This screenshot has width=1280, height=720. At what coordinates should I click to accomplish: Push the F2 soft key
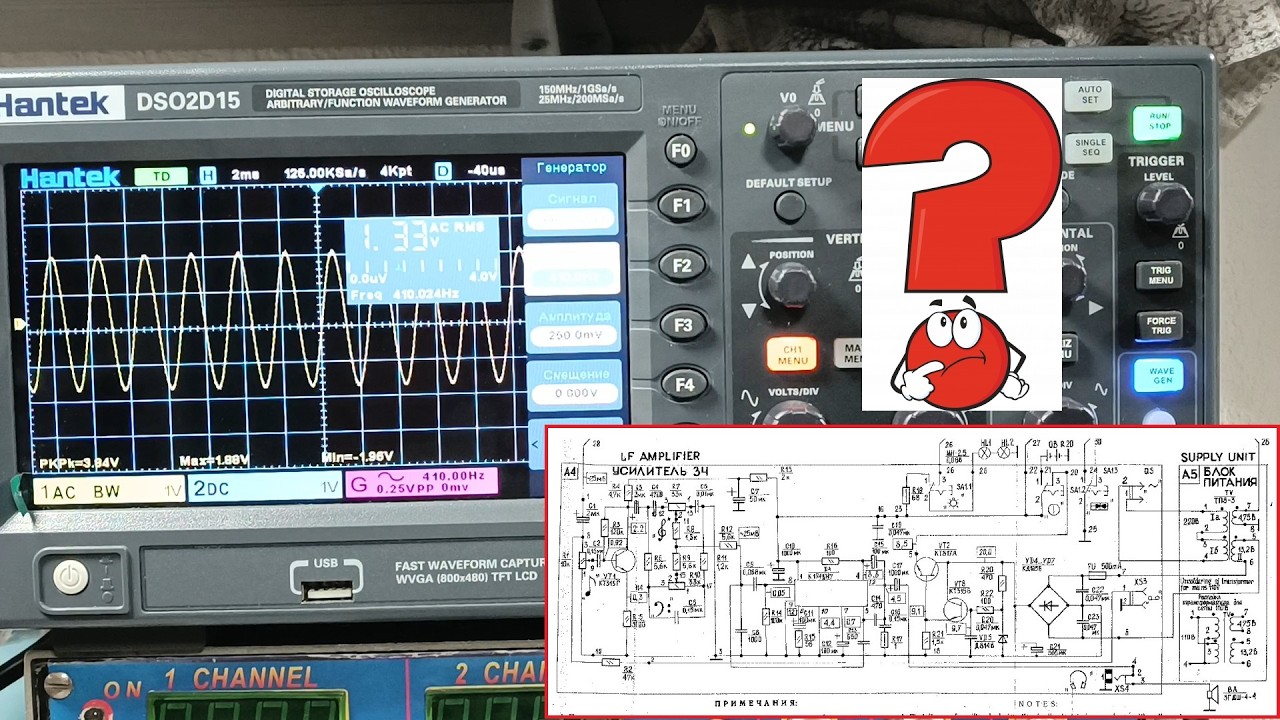click(683, 266)
